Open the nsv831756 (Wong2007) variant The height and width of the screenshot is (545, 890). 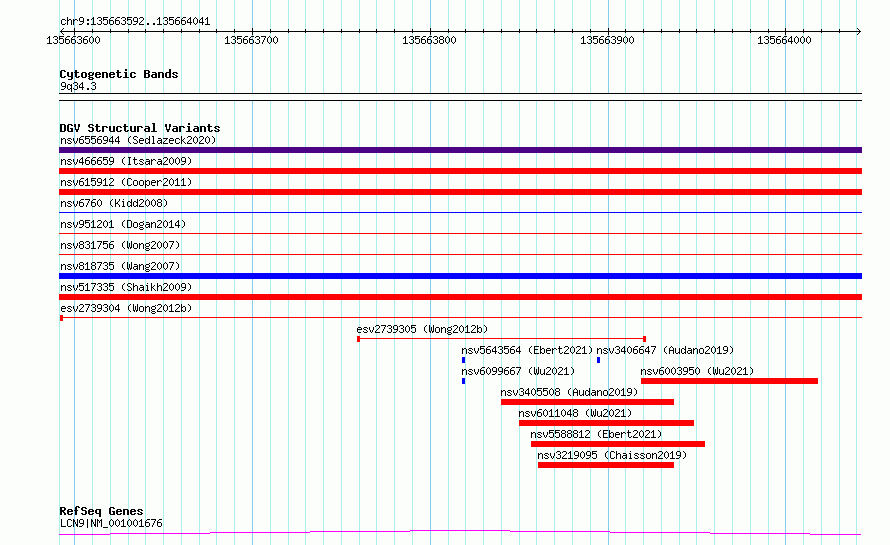(120, 245)
